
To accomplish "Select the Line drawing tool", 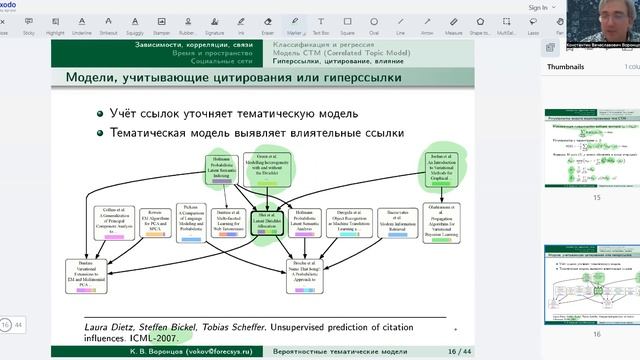I will (400, 26).
